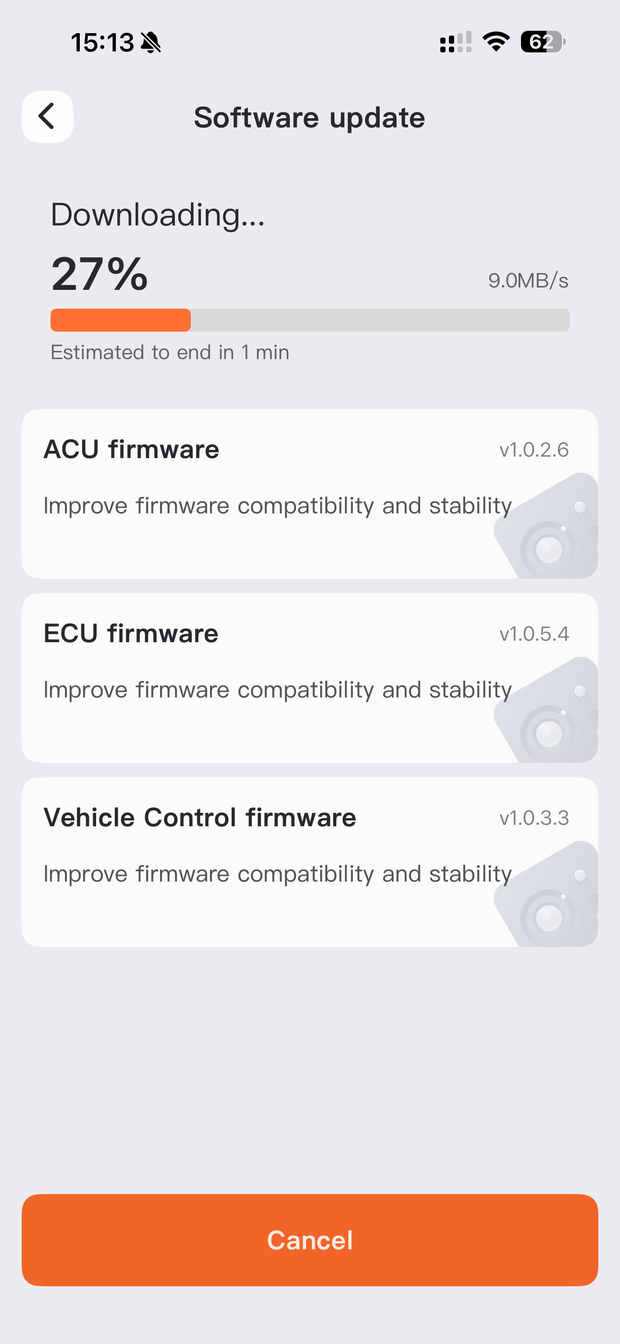Tap the 9.0MB/s download speed
620x1344 pixels.
(x=528, y=281)
